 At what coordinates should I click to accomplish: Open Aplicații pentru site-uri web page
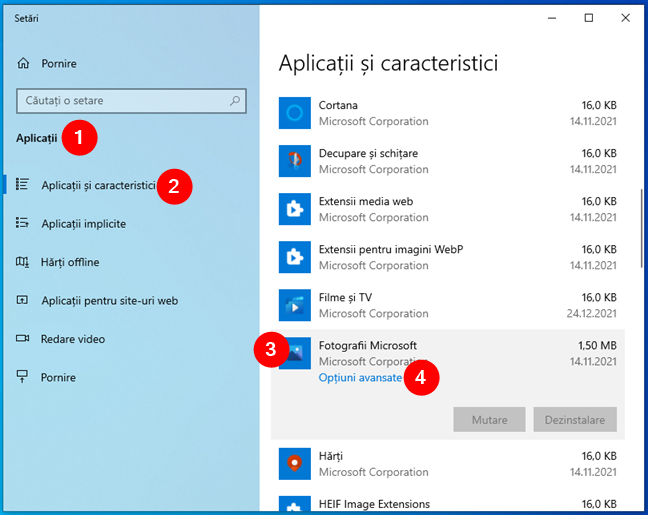110,300
